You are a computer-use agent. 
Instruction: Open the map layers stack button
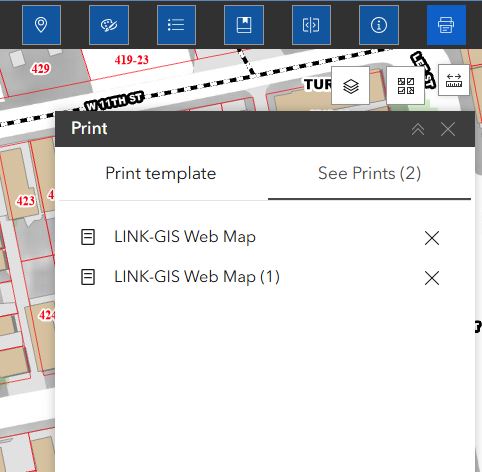coord(351,86)
